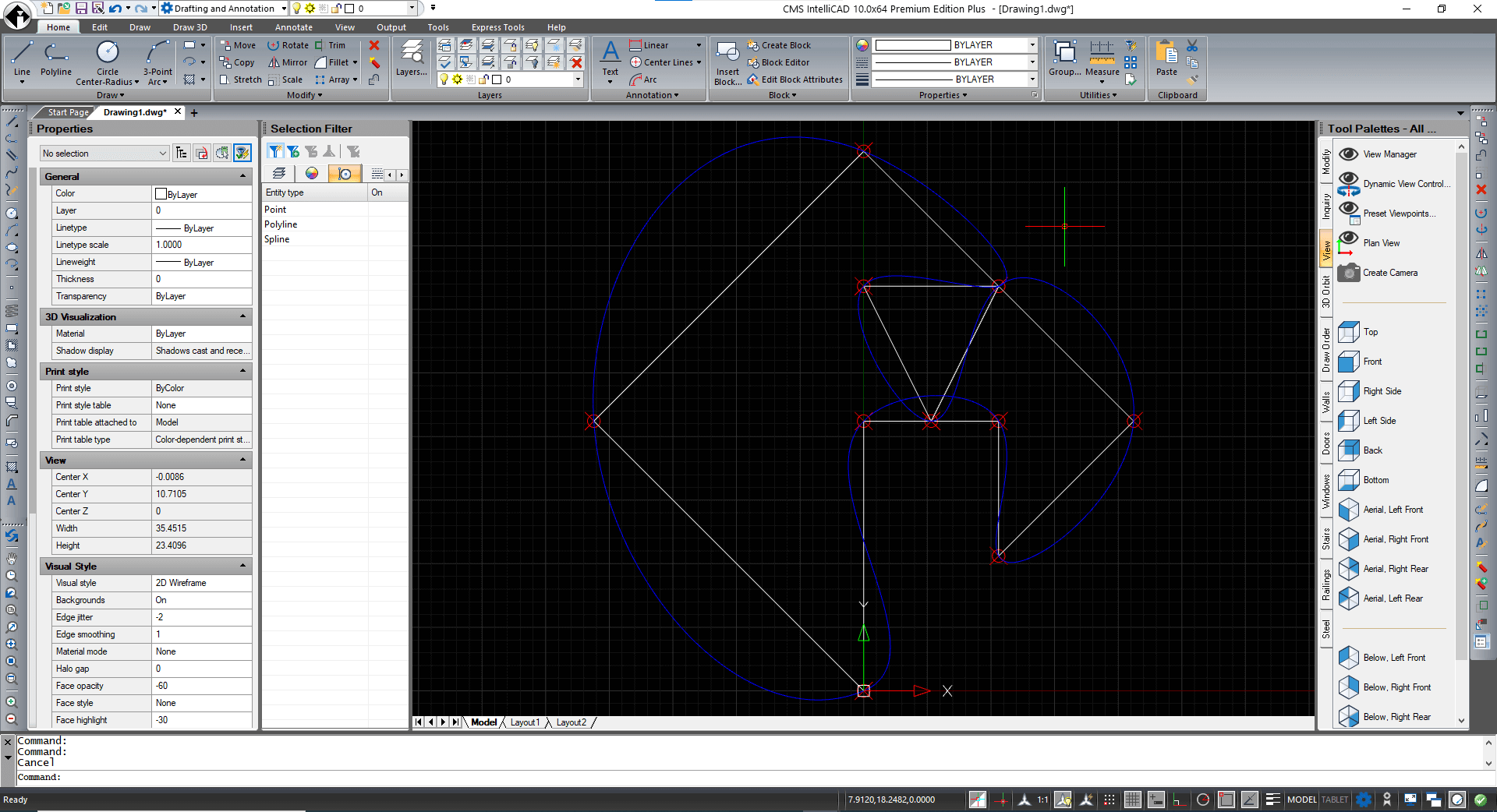Screen dimensions: 1497x812
Task: Toggle polar tracking in status bar
Action: click(x=1203, y=800)
